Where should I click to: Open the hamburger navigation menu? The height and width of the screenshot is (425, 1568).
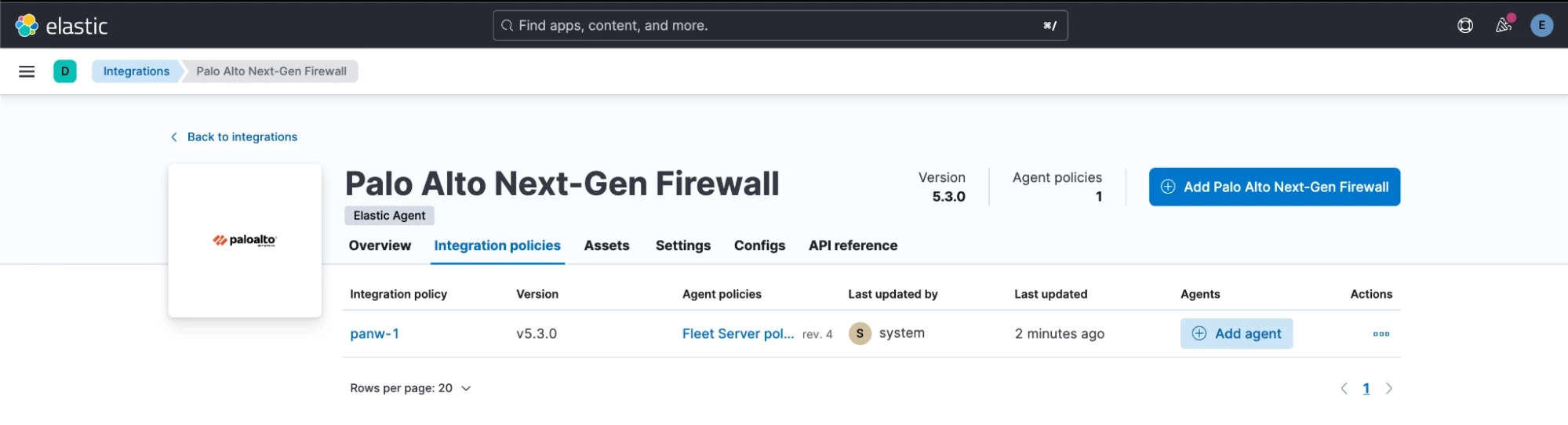click(27, 71)
